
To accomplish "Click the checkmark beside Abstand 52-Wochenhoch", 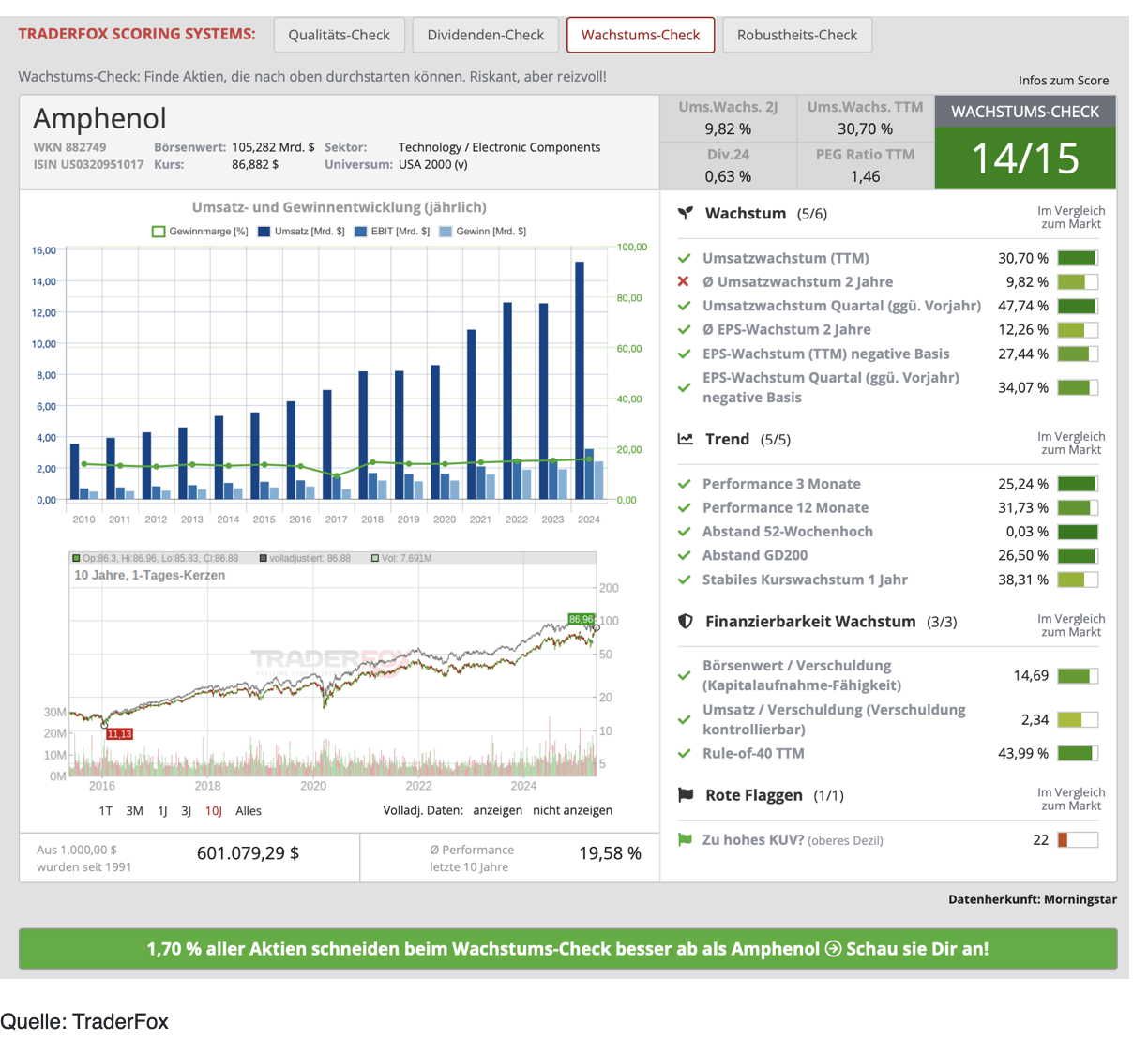I will 685,532.
